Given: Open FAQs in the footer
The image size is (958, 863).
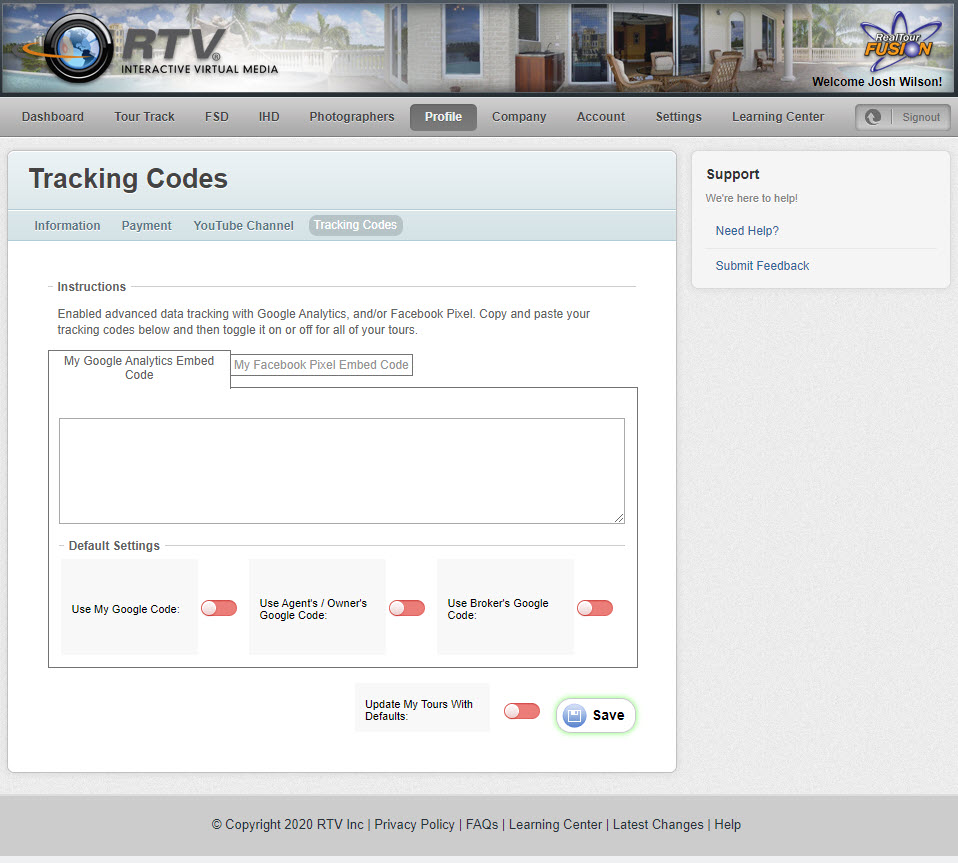Looking at the screenshot, I should tap(482, 825).
